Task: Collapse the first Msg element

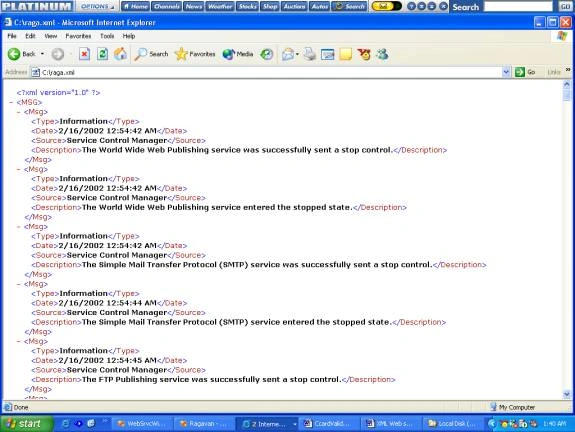Action: (x=19, y=112)
